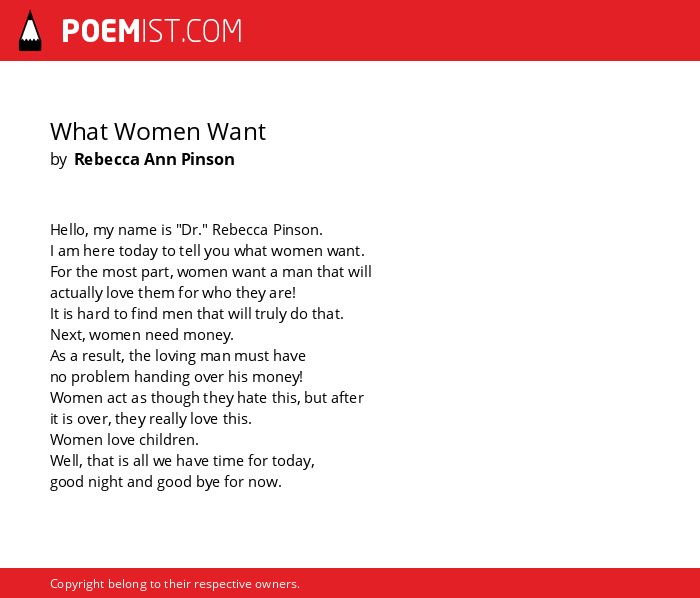This screenshot has height=598, width=700.
Task: Select final line "good night and good bye"
Action: point(166,482)
